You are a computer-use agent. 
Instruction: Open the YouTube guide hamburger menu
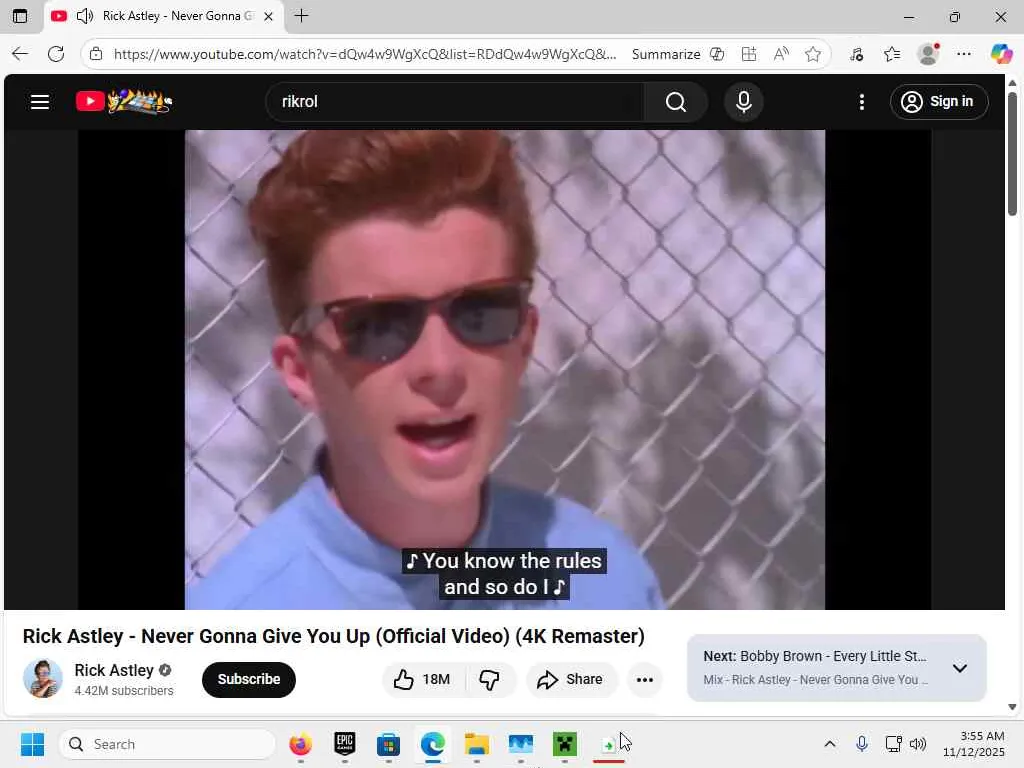point(40,102)
